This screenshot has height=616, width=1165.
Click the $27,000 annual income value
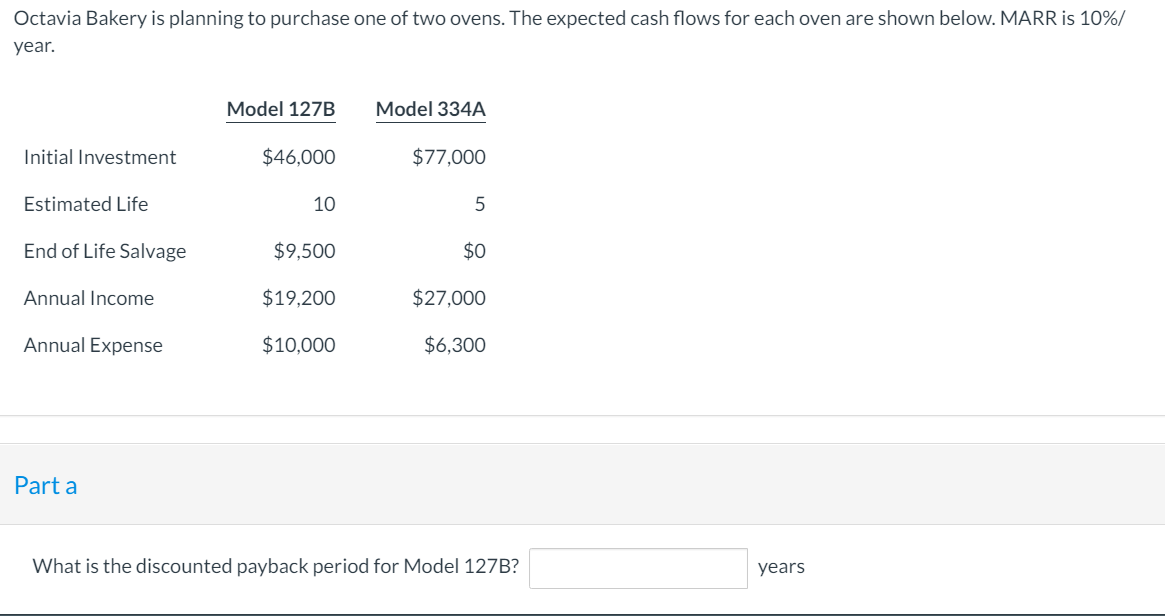(449, 298)
